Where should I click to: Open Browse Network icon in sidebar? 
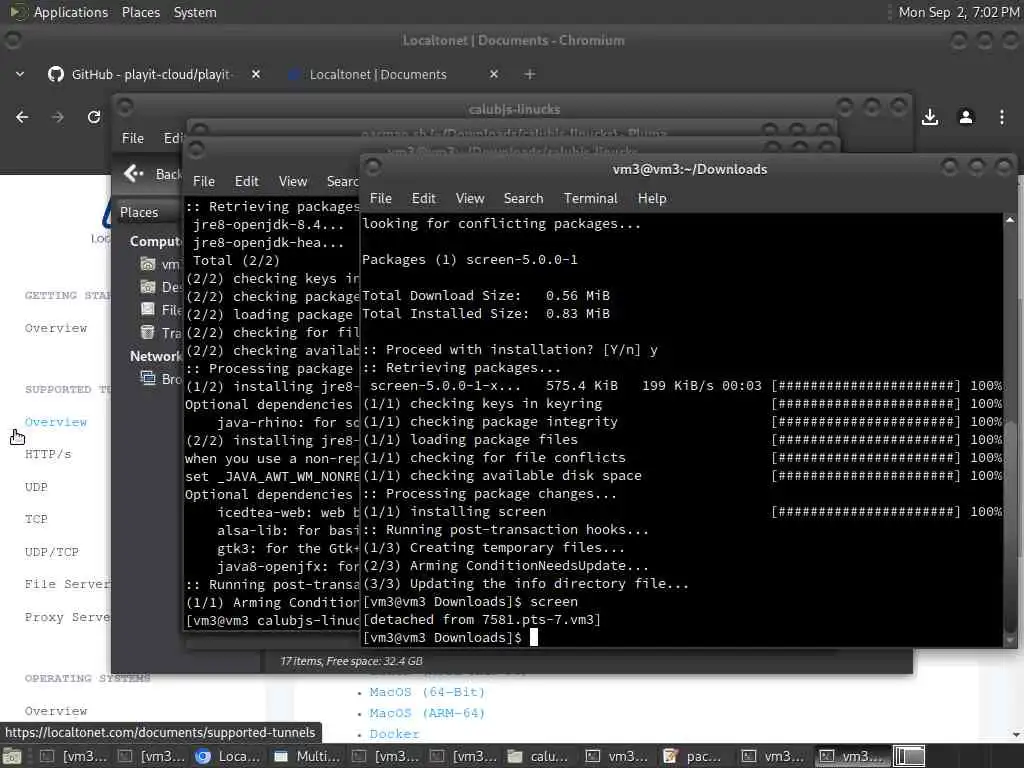tap(148, 378)
